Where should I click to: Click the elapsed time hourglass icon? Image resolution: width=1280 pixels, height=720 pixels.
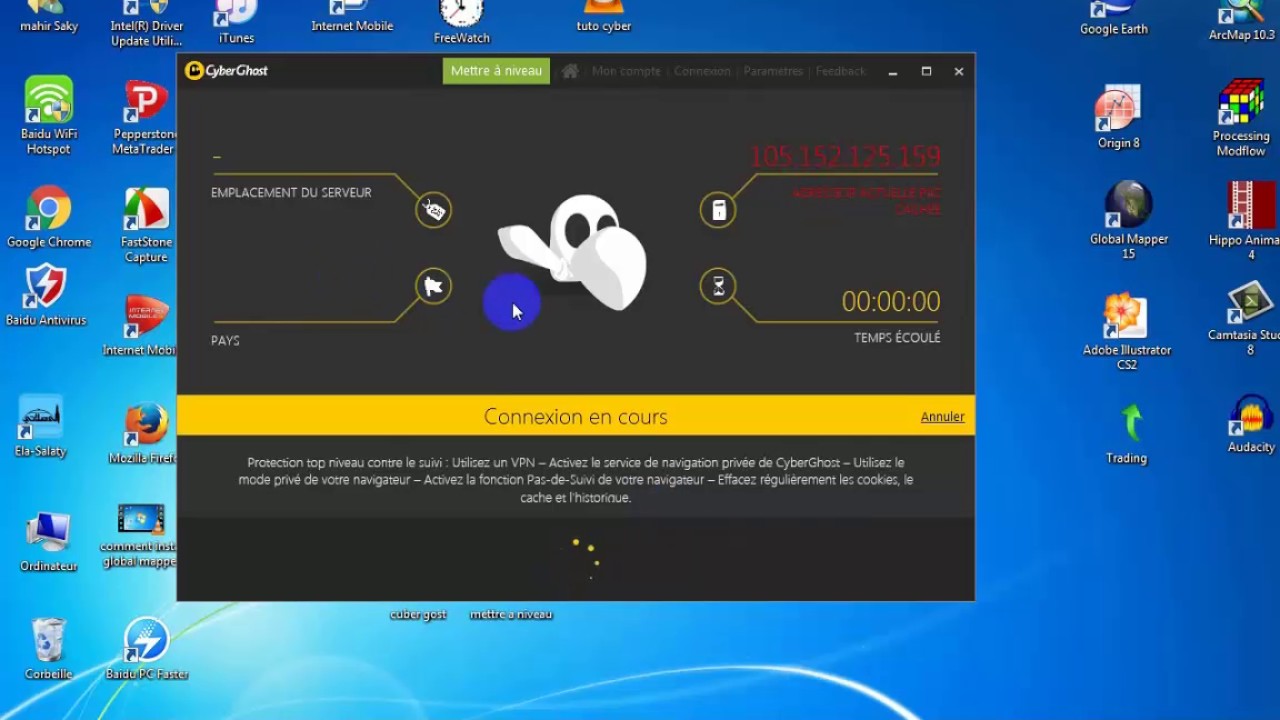click(x=718, y=287)
